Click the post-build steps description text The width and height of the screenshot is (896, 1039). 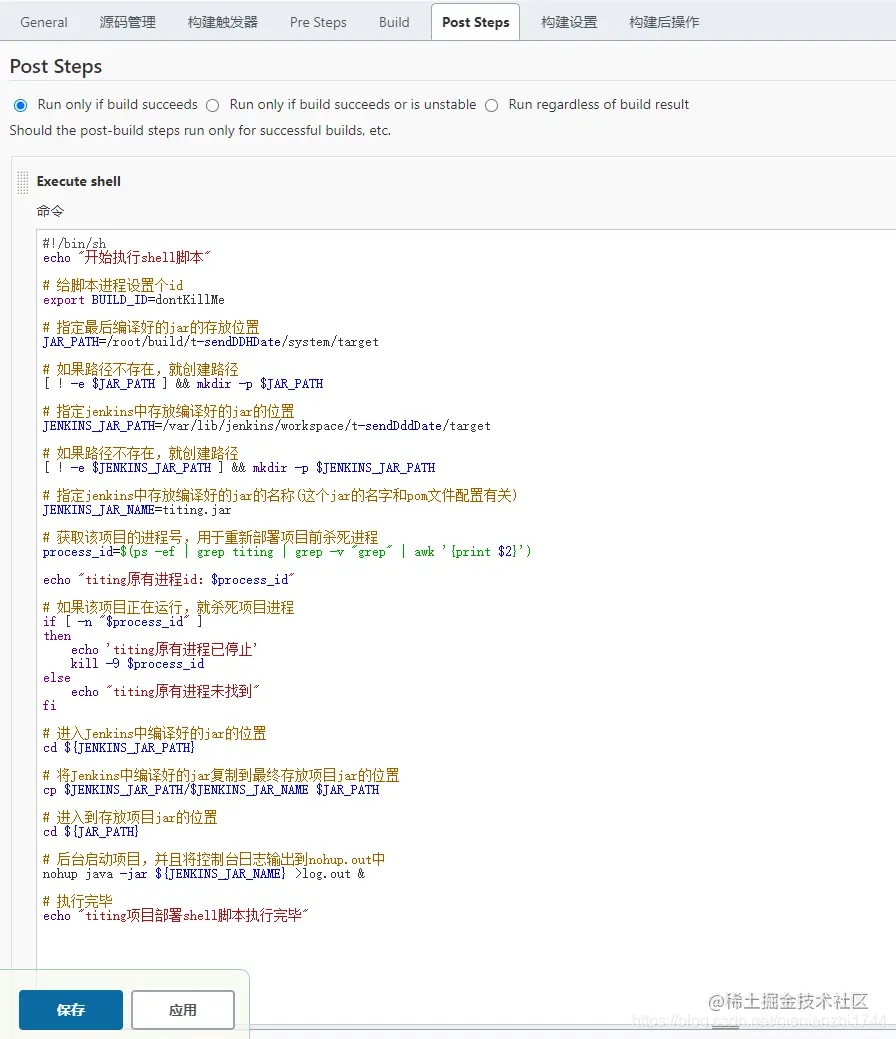coord(200,131)
